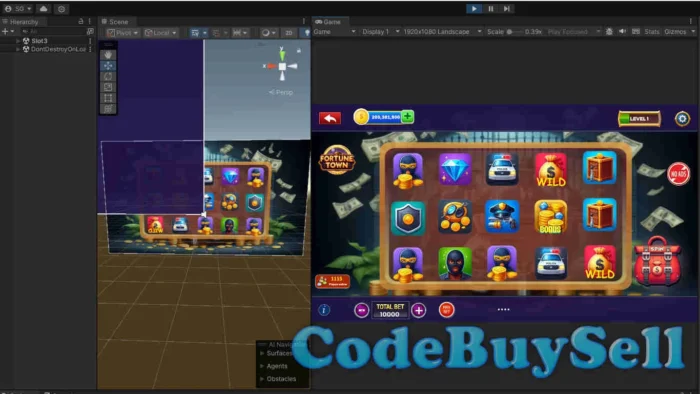Click the Pause button
The width and height of the screenshot is (700, 394).
click(490, 8)
